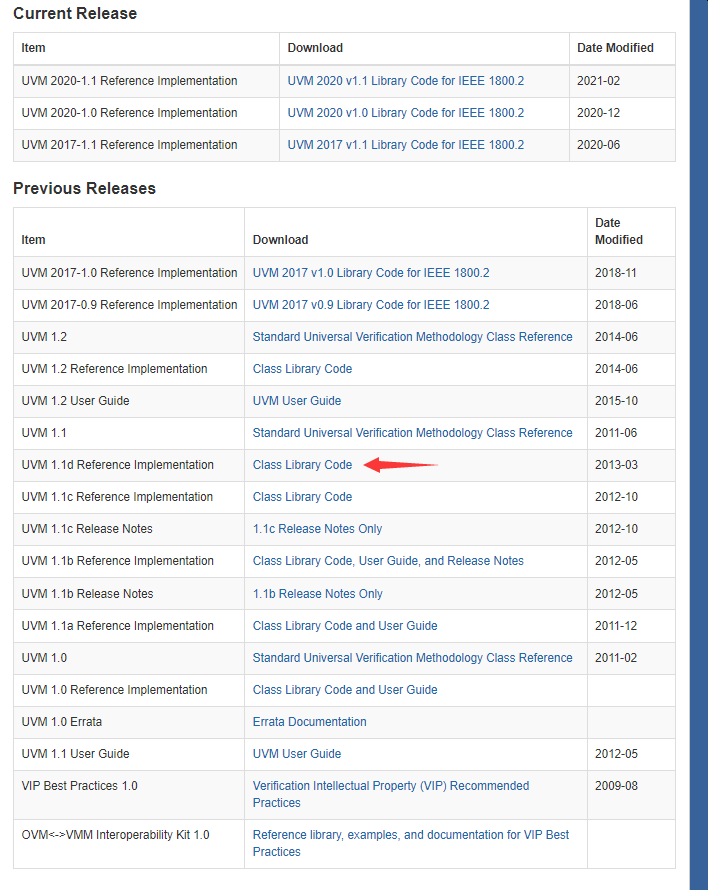The height and width of the screenshot is (890, 708).
Task: Select 'UVM 2017-0.9 Reference Implementation' item text
Action: point(129,305)
